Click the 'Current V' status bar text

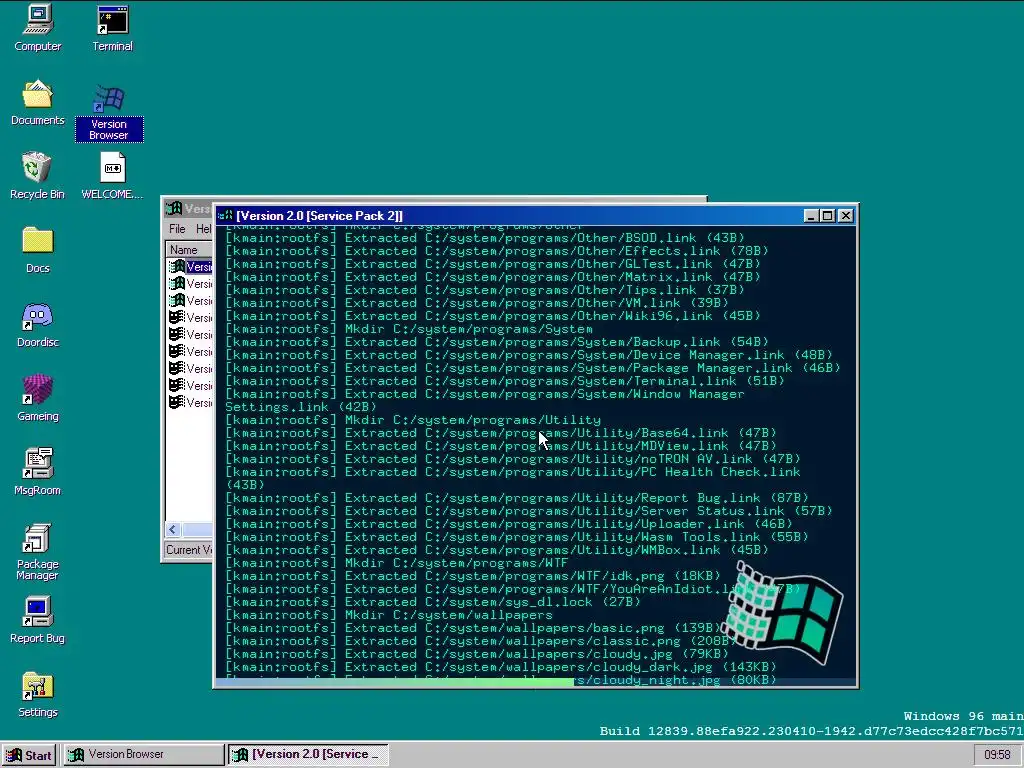[x=189, y=550]
